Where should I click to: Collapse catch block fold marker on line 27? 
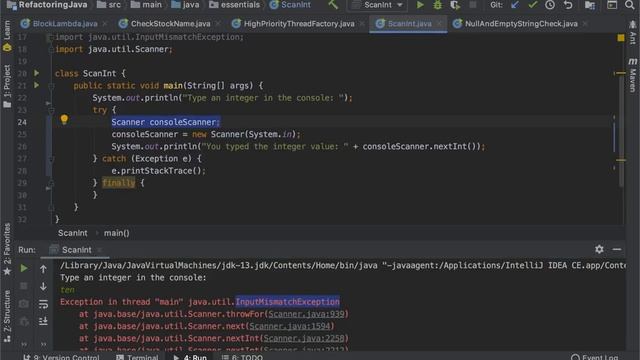pos(51,159)
